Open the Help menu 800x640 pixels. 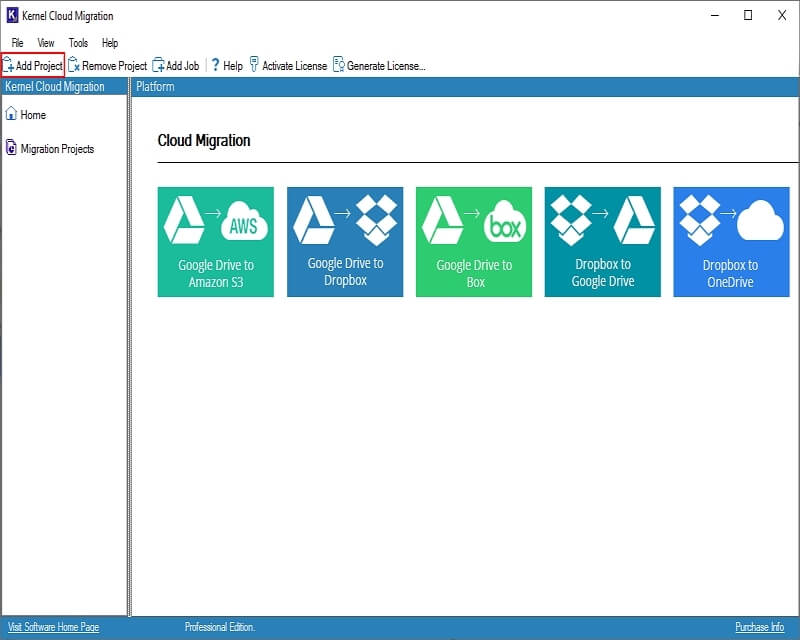(x=110, y=43)
